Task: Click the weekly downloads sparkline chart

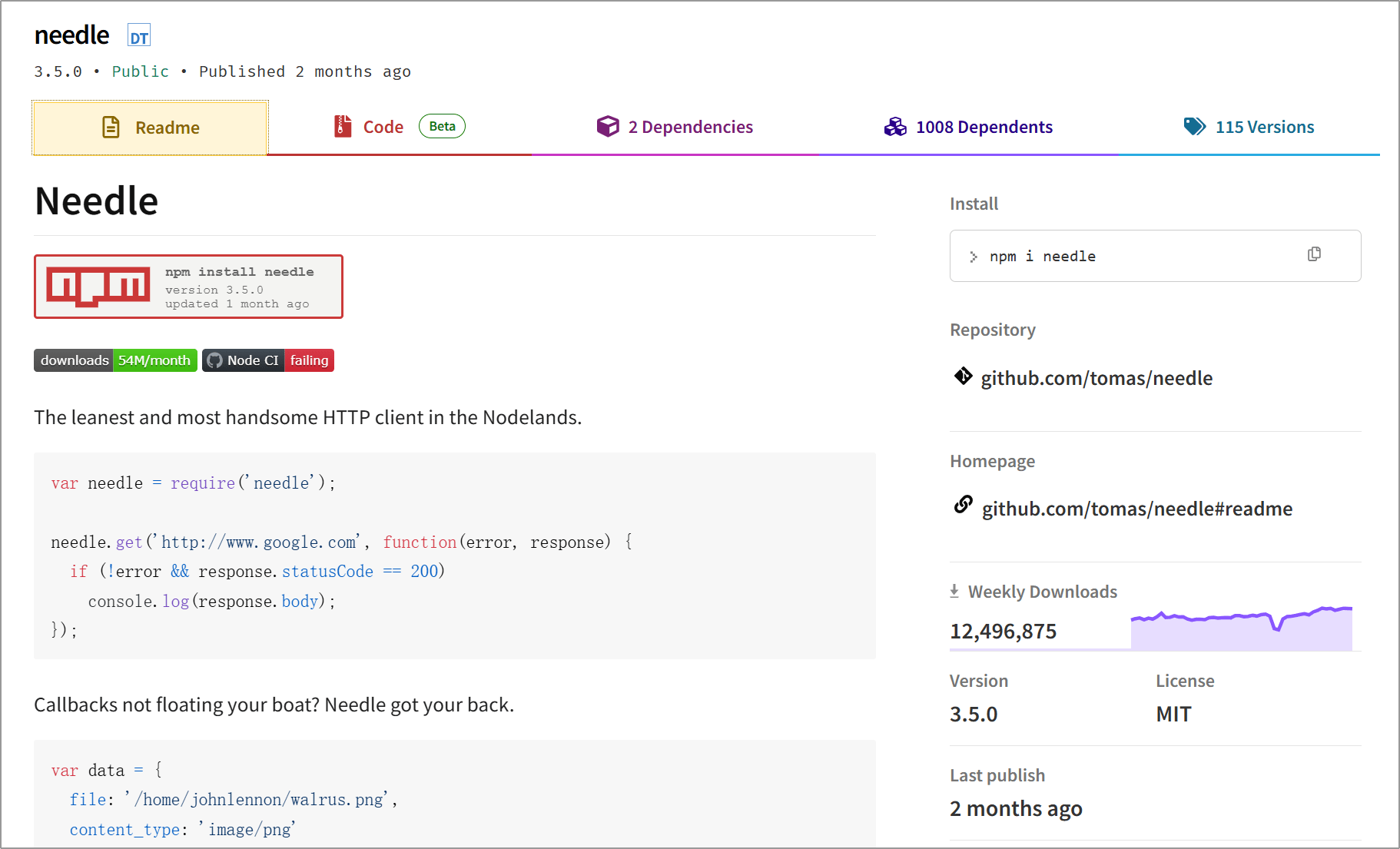Action: click(1241, 628)
